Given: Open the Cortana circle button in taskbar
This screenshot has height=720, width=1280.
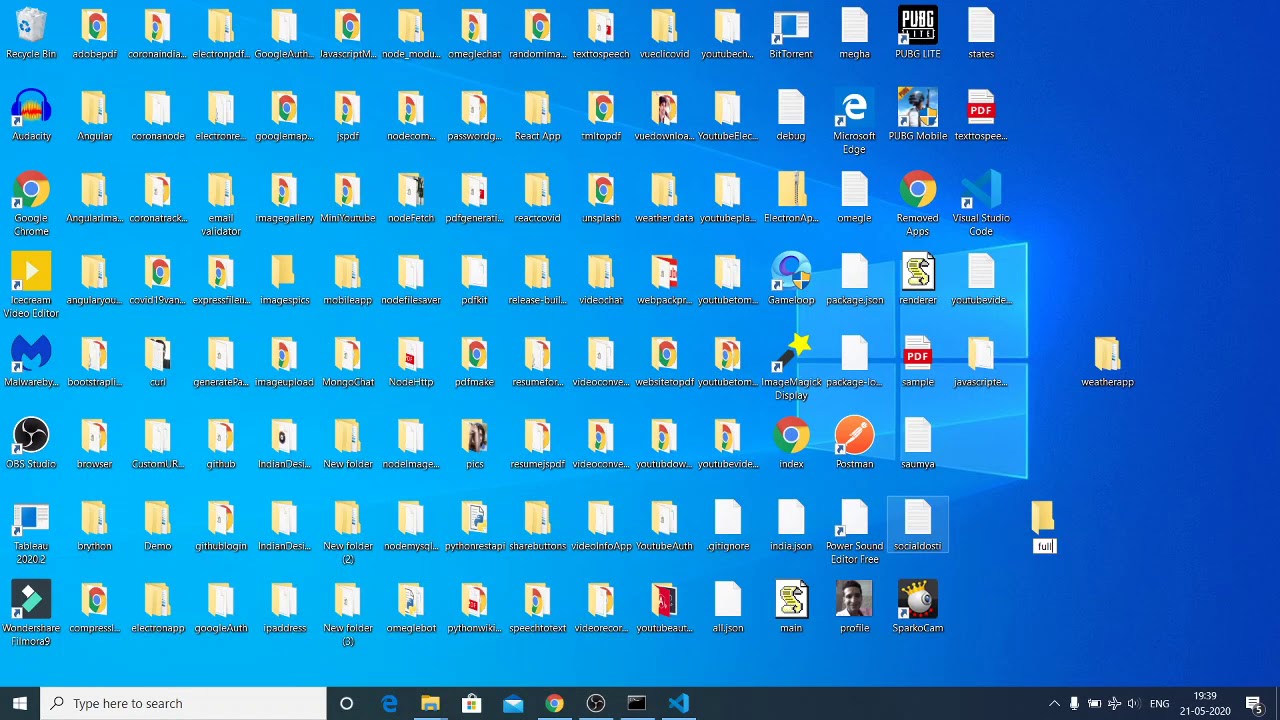Looking at the screenshot, I should tap(346, 703).
